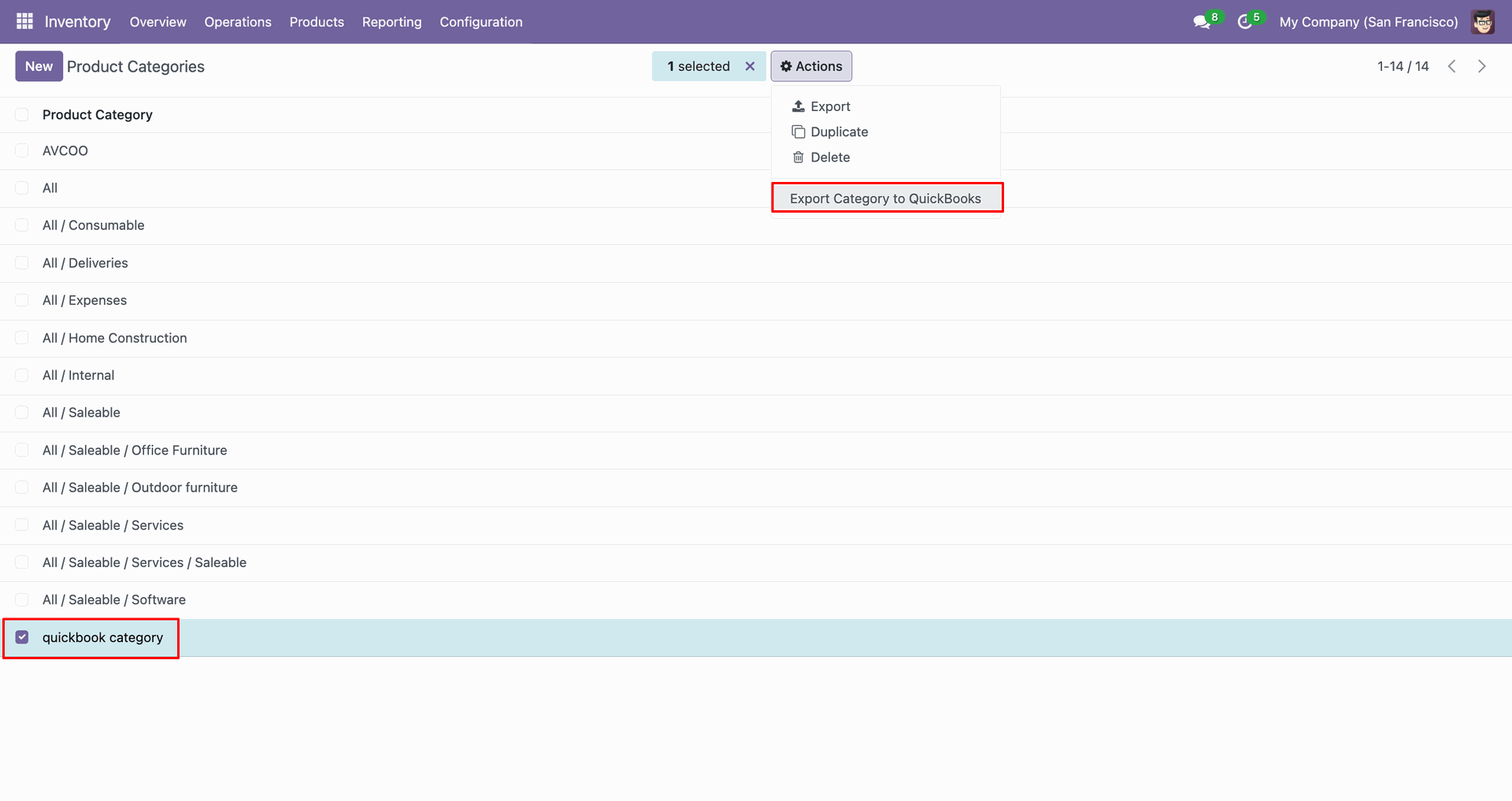Check the All category row checkbox
The image size is (1512, 801).
22,188
